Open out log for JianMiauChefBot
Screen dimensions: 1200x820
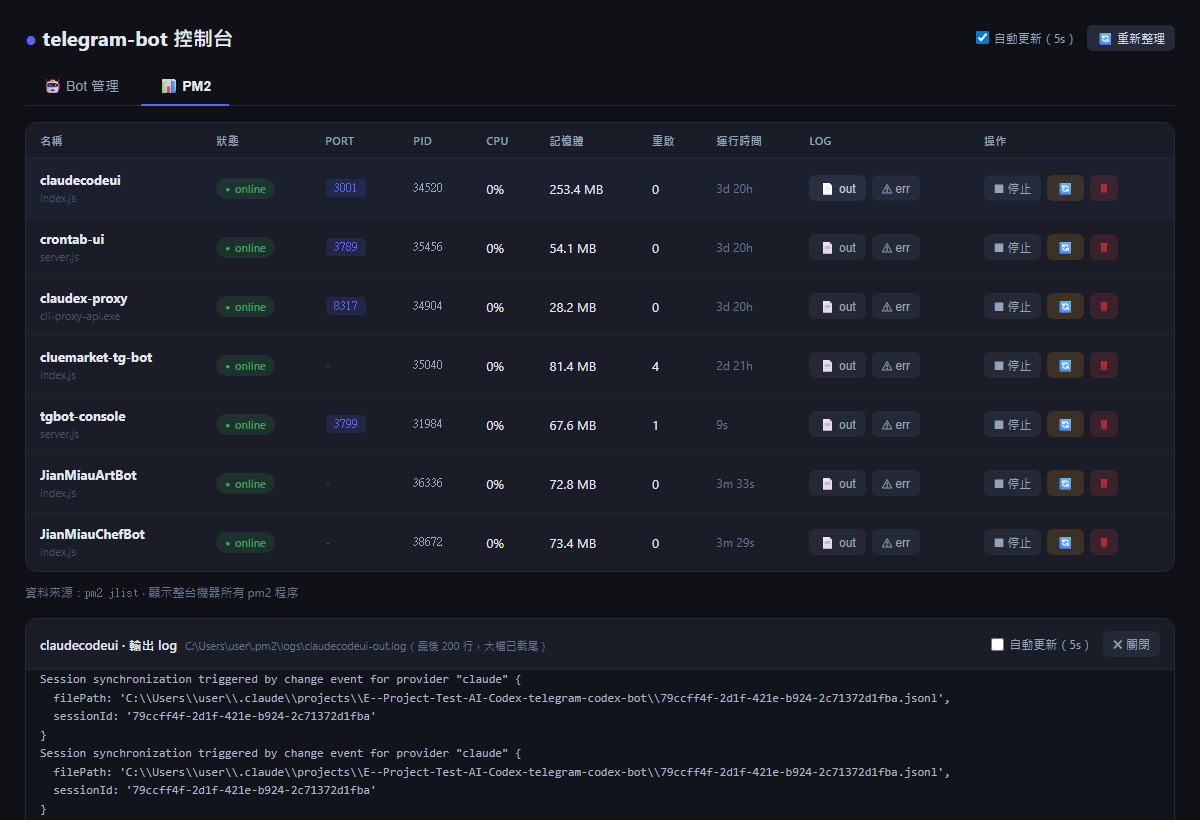[x=837, y=542]
